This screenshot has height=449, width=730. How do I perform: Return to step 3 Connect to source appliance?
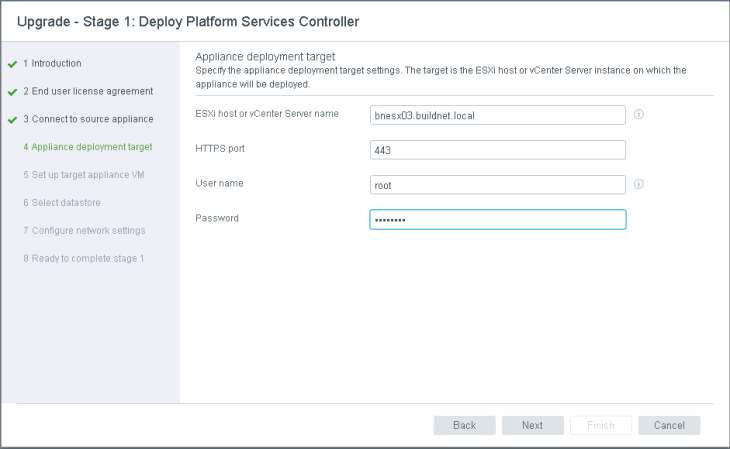pyautogui.click(x=88, y=120)
